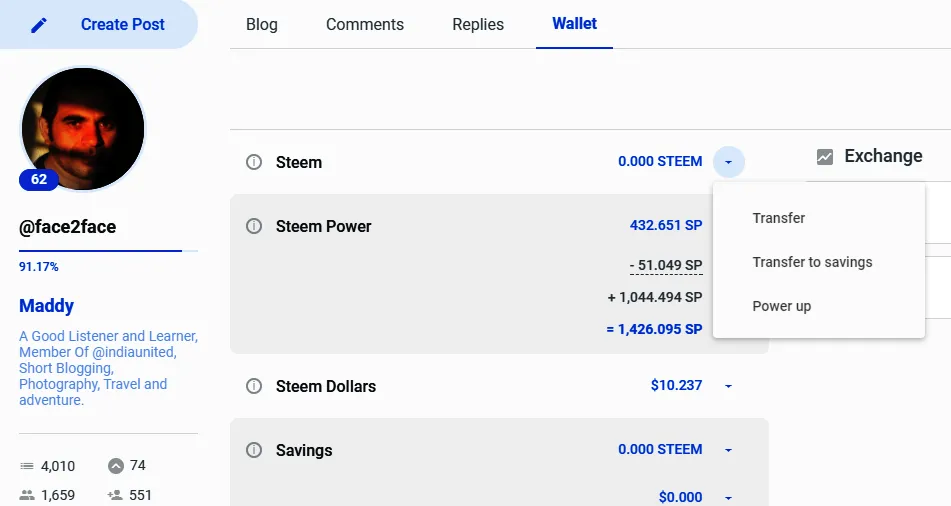Click the upvote count icon showing 74

[116, 466]
